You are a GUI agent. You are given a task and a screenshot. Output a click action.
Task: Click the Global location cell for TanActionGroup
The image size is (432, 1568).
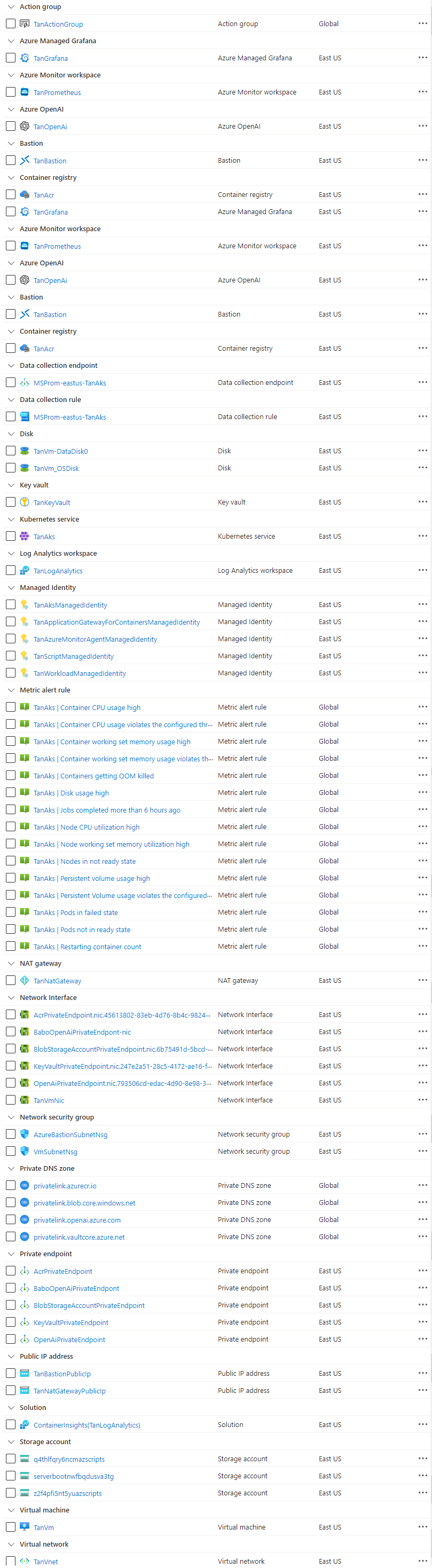tap(328, 23)
